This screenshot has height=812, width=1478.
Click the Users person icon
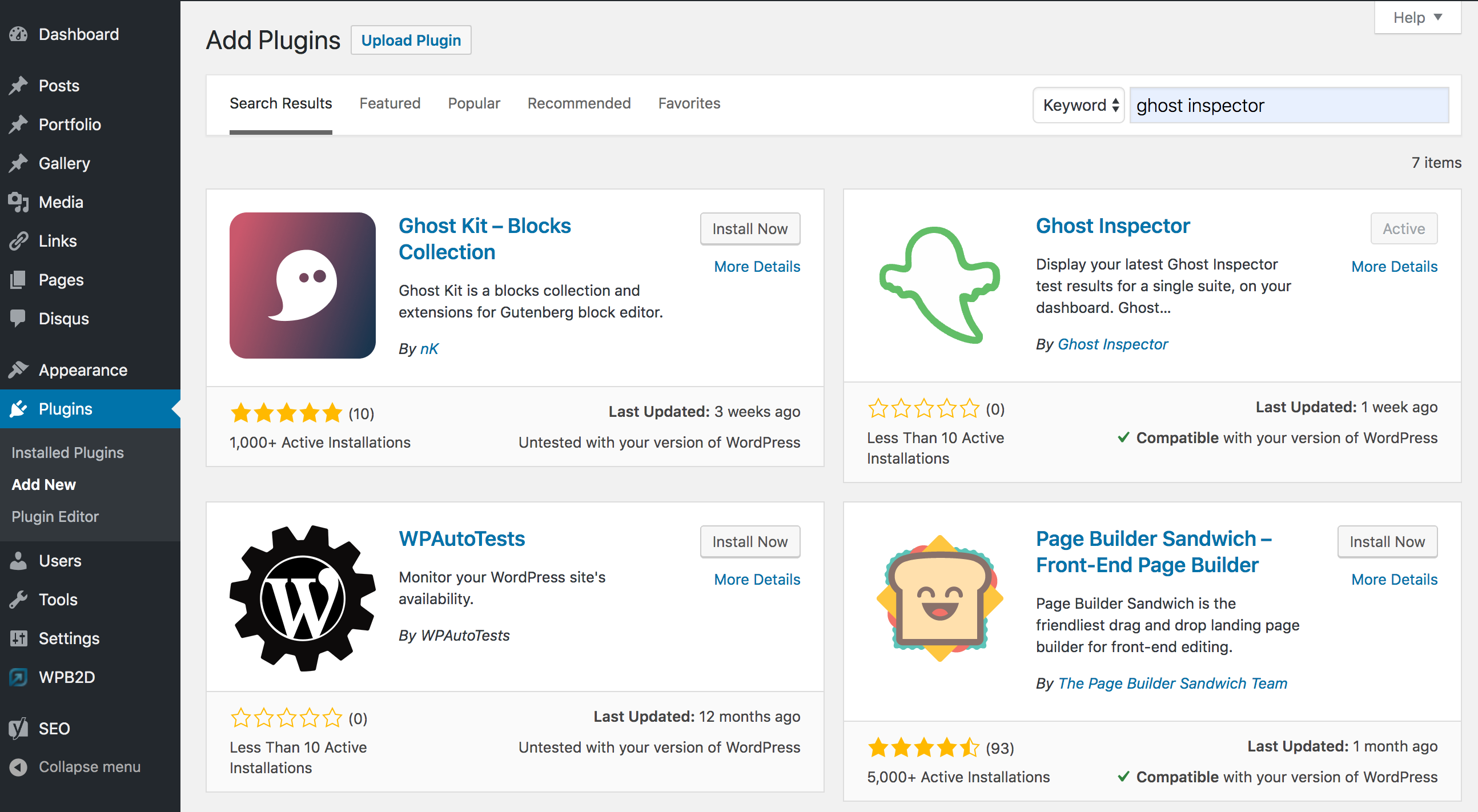[x=18, y=561]
